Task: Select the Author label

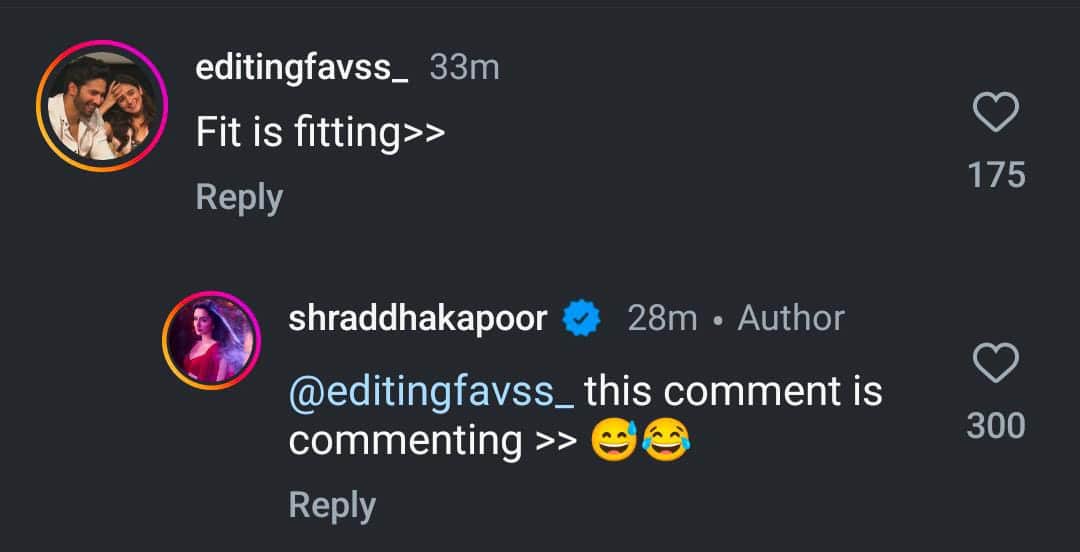Action: click(x=791, y=319)
